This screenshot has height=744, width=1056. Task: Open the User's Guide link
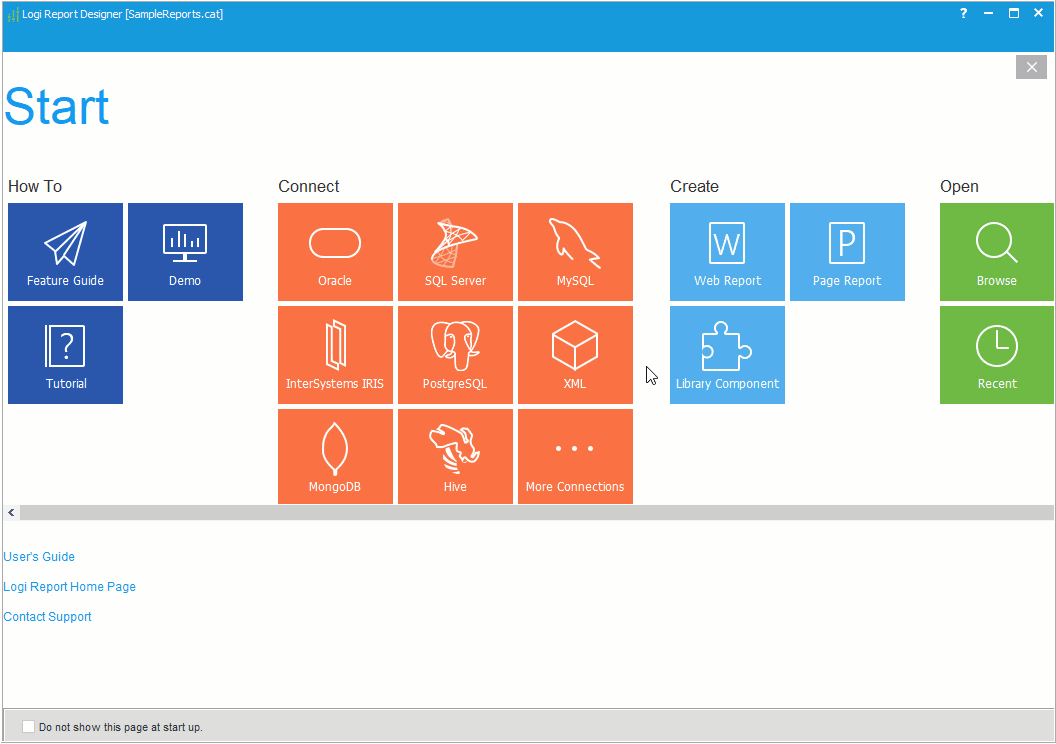pos(38,556)
